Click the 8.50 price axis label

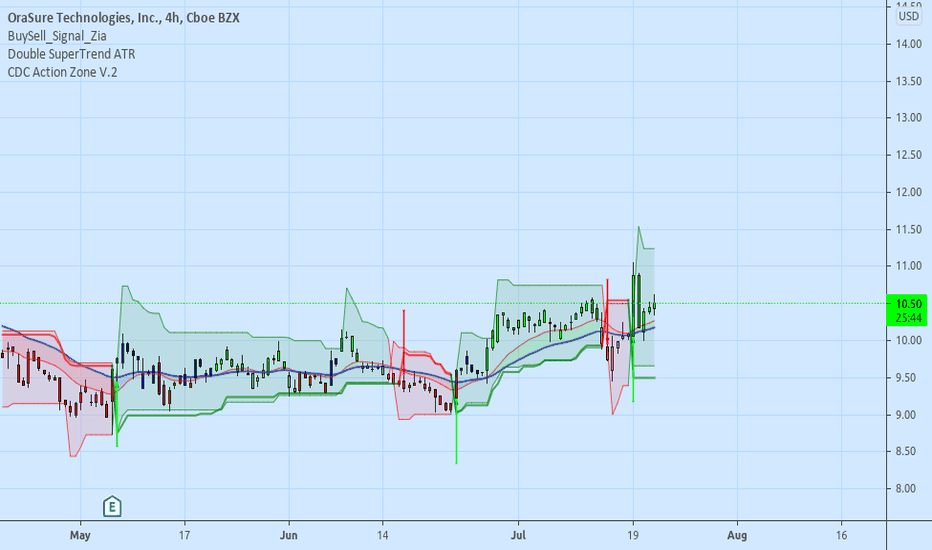tap(909, 452)
